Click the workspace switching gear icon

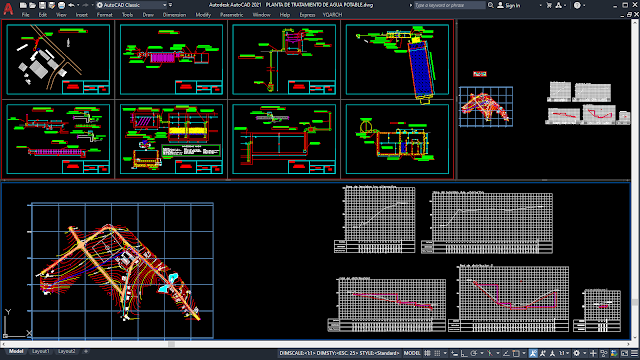[x=576, y=353]
